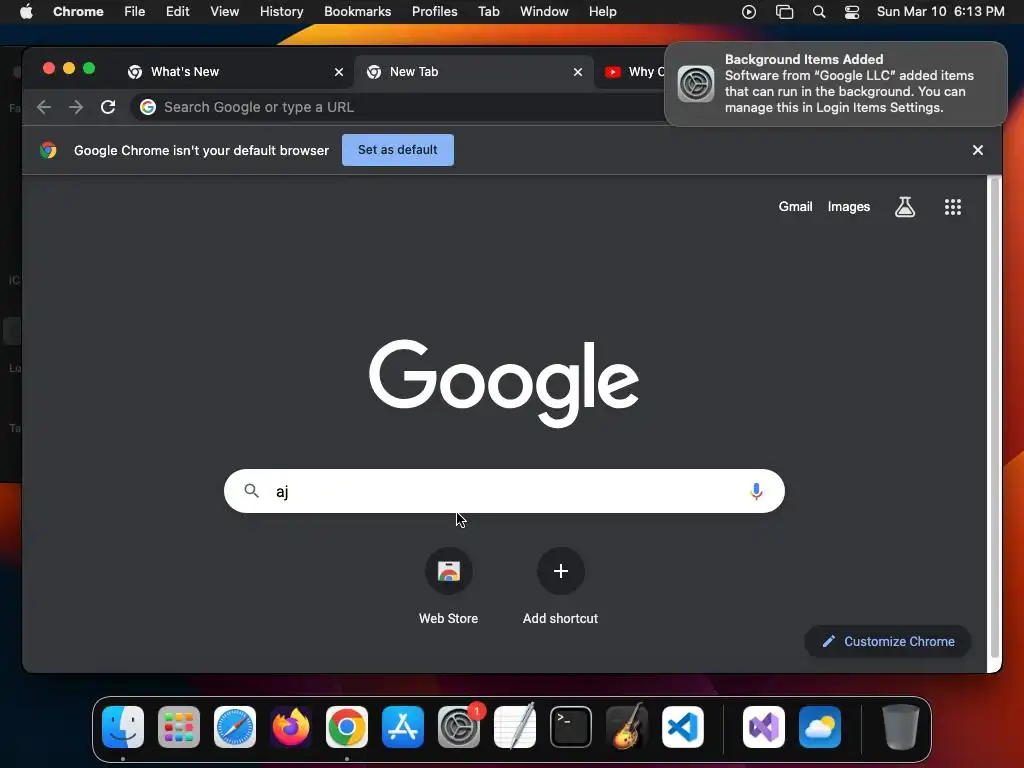Click the magnifier icon in search box
The image size is (1024, 768).
point(251,490)
